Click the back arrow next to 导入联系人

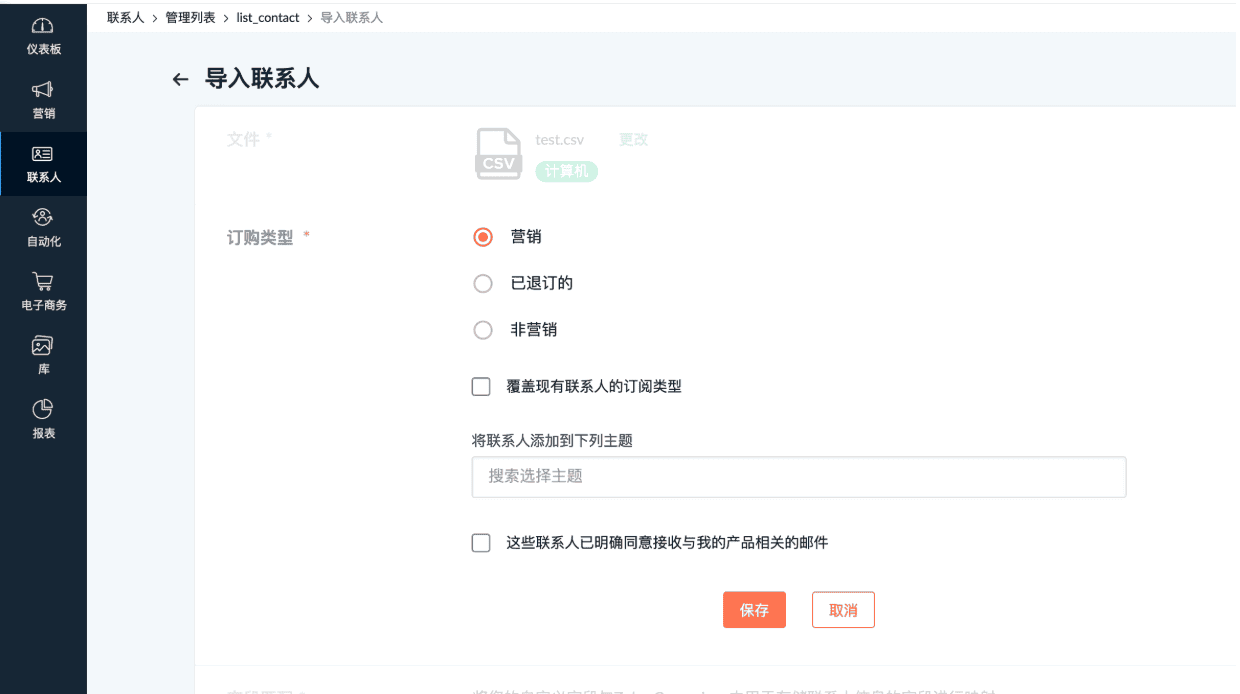point(180,79)
